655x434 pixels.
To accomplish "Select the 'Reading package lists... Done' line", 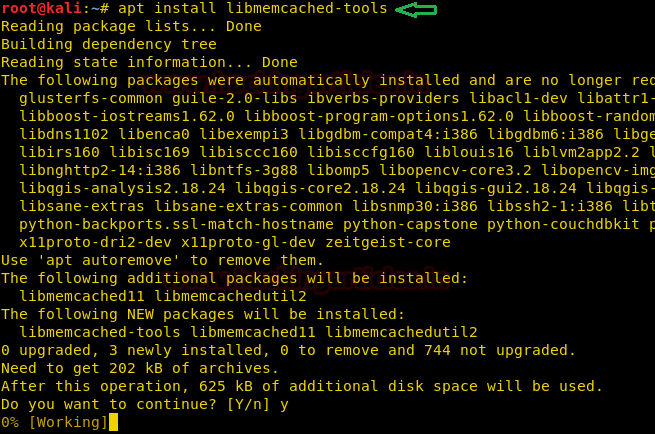I will (x=130, y=27).
